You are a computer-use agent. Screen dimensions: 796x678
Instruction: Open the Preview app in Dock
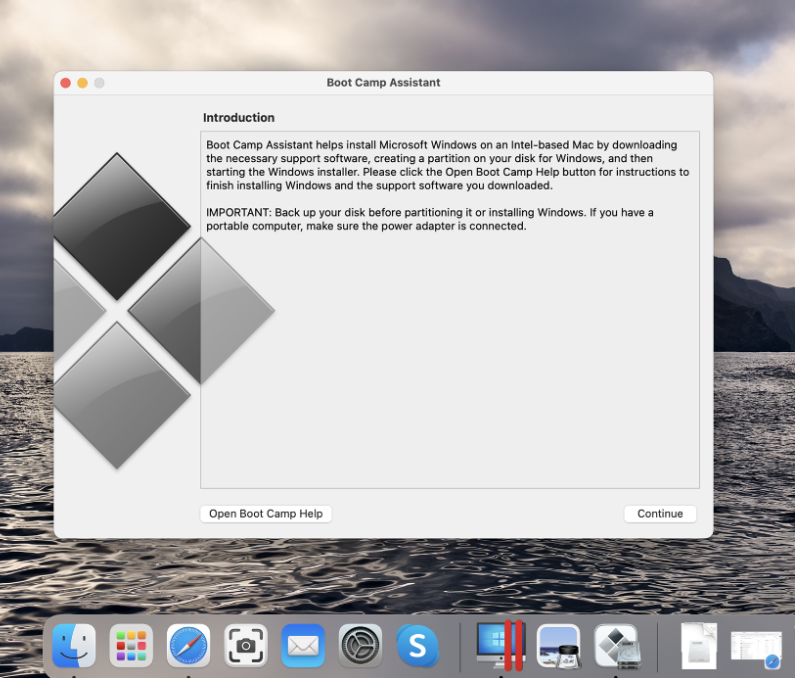pyautogui.click(x=558, y=646)
